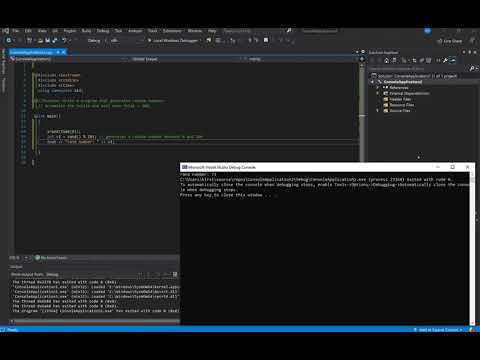480x360 pixels.
Task: Open the Help menu
Action: tap(212, 31)
